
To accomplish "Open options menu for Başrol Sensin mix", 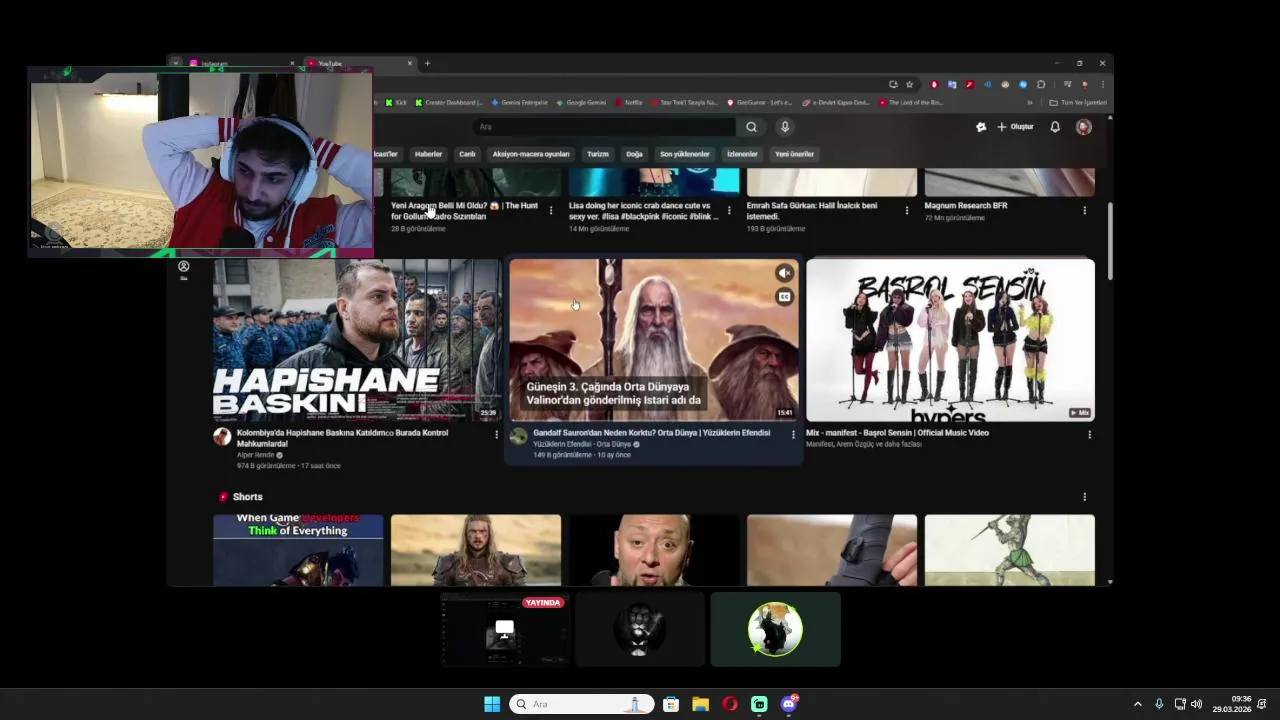I will (x=1089, y=434).
